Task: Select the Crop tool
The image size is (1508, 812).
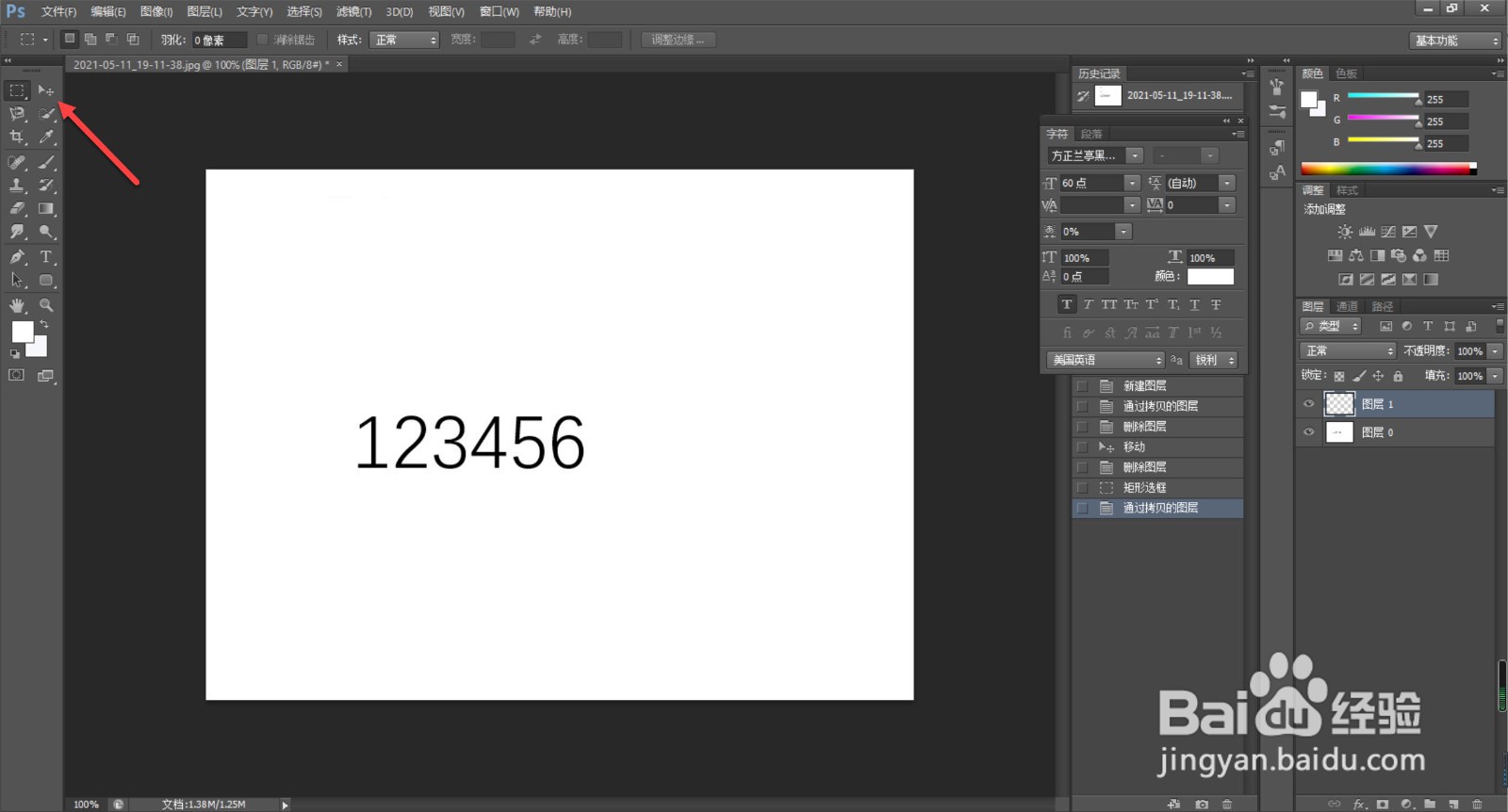Action: pyautogui.click(x=17, y=138)
